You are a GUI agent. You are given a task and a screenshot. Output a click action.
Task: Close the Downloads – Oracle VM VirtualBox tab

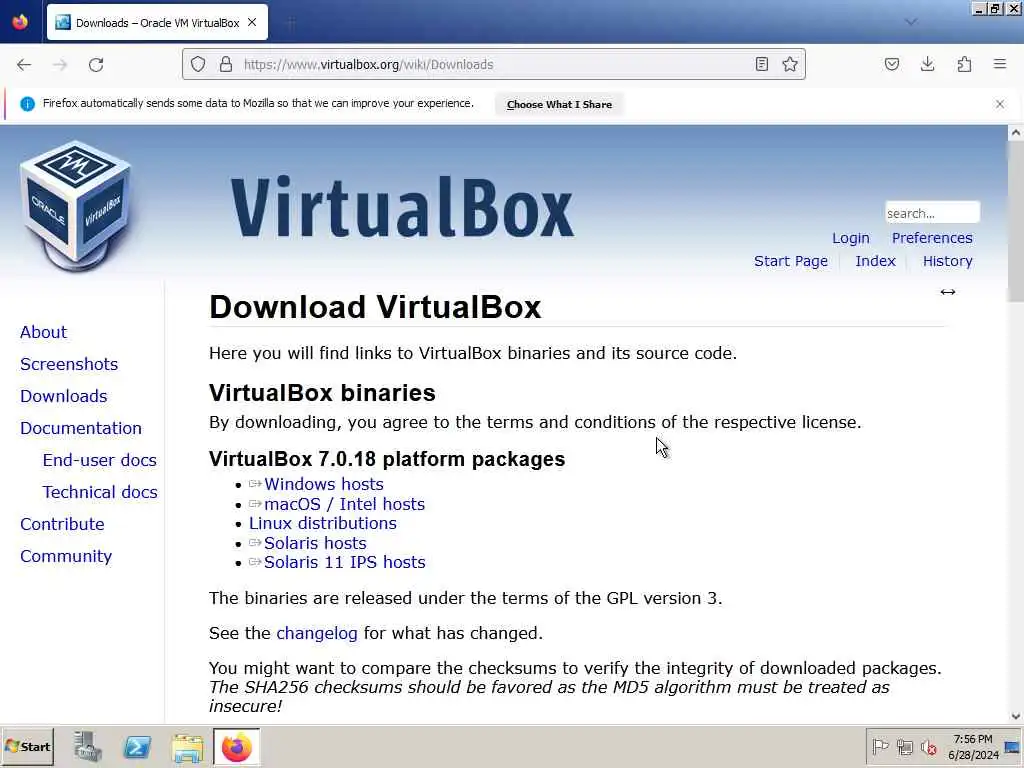click(x=252, y=22)
